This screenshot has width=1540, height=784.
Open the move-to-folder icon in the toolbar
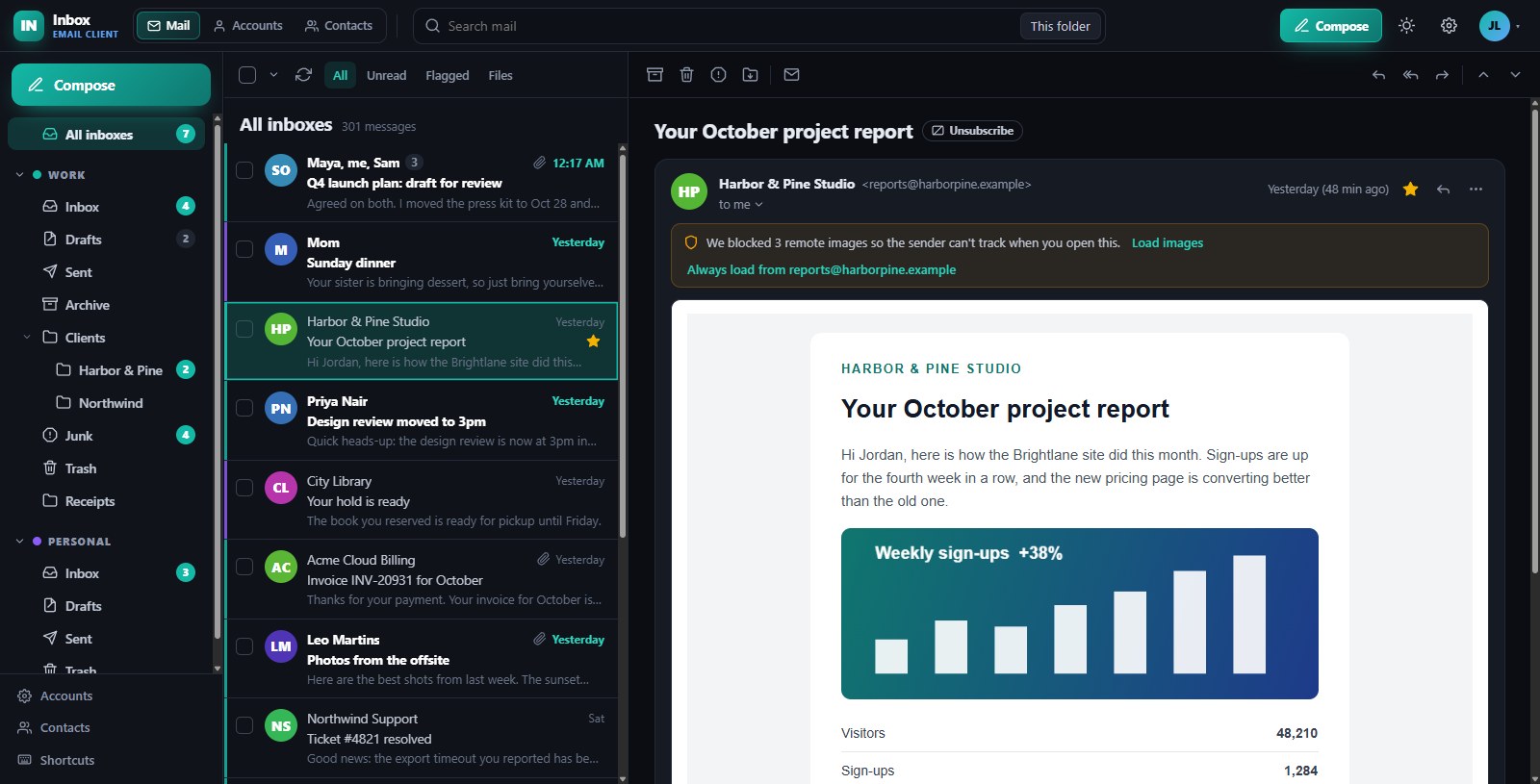750,75
